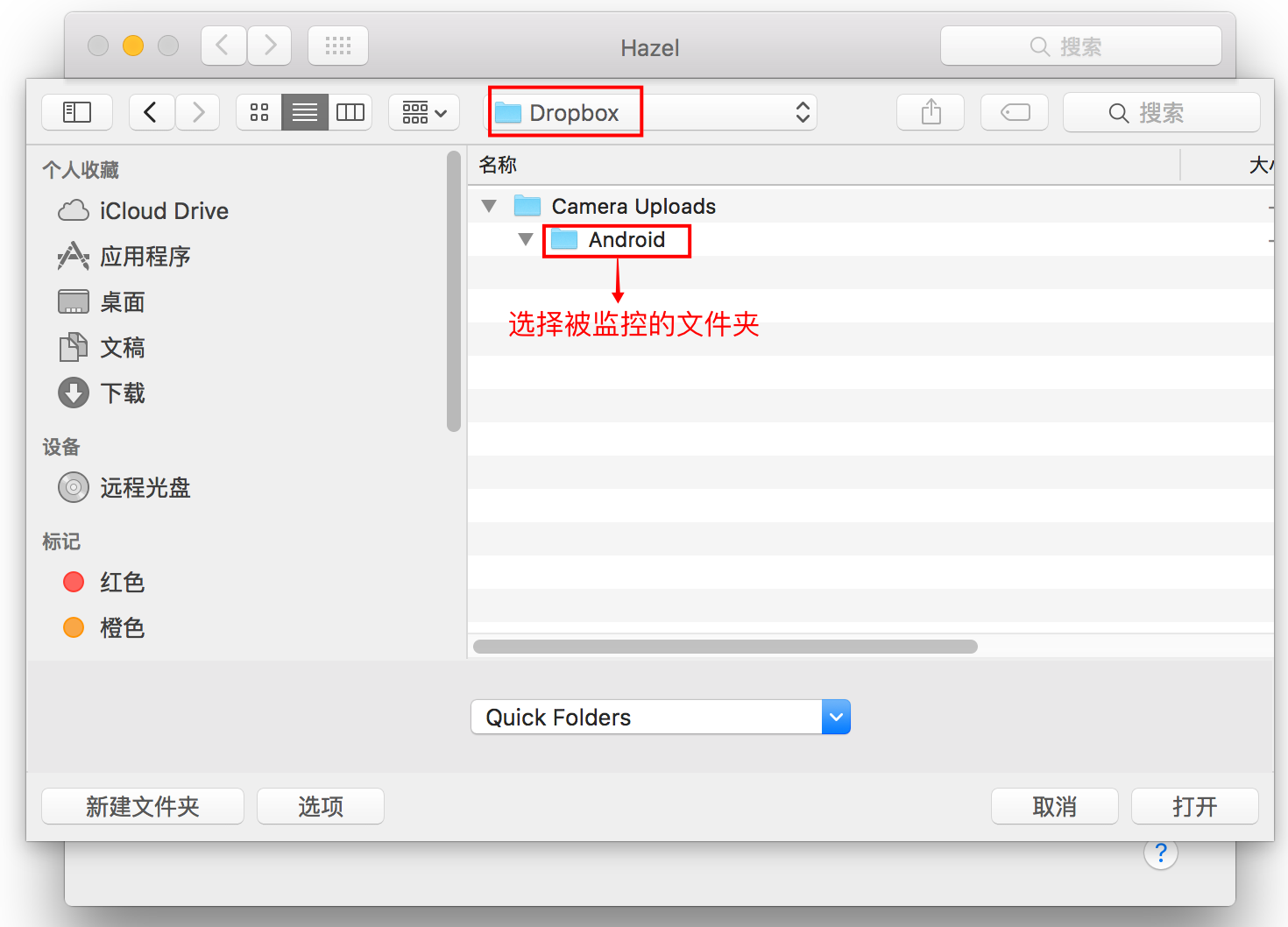Open the item arrangement dropdown
Image resolution: width=1288 pixels, height=927 pixels.
[x=424, y=112]
